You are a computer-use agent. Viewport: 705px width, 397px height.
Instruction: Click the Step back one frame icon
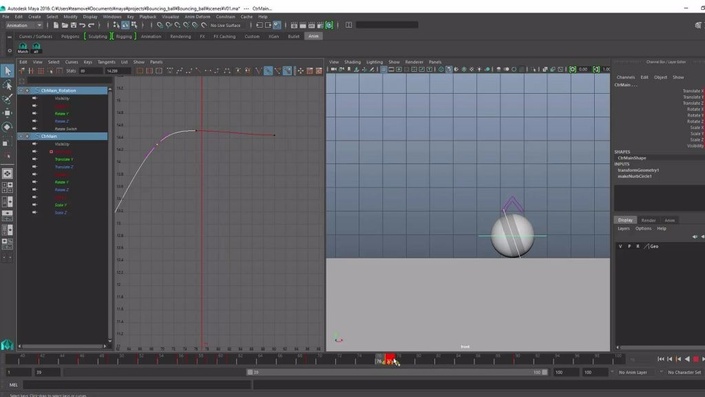669,359
